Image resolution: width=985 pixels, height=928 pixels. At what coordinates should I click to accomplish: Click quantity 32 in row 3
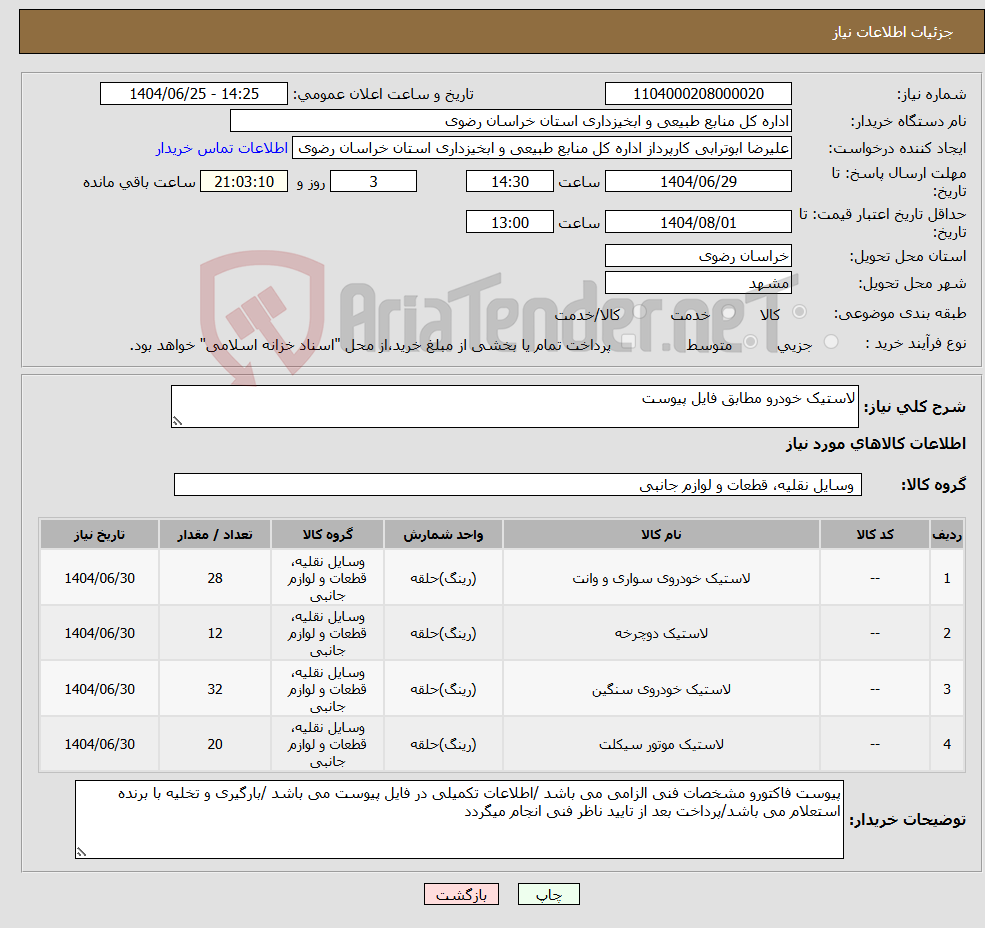pos(215,689)
